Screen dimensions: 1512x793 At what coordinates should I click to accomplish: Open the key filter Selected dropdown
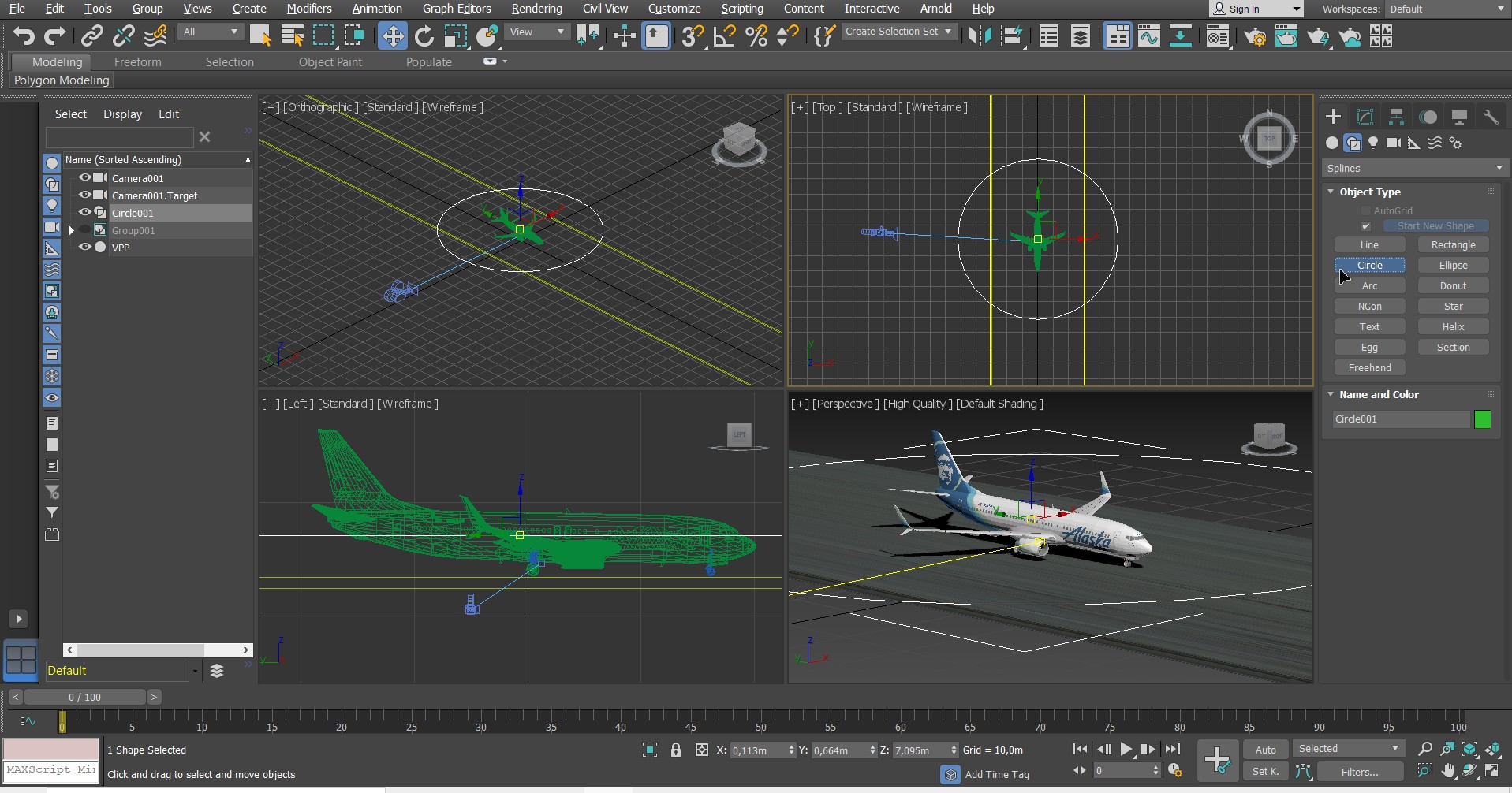(x=1349, y=749)
